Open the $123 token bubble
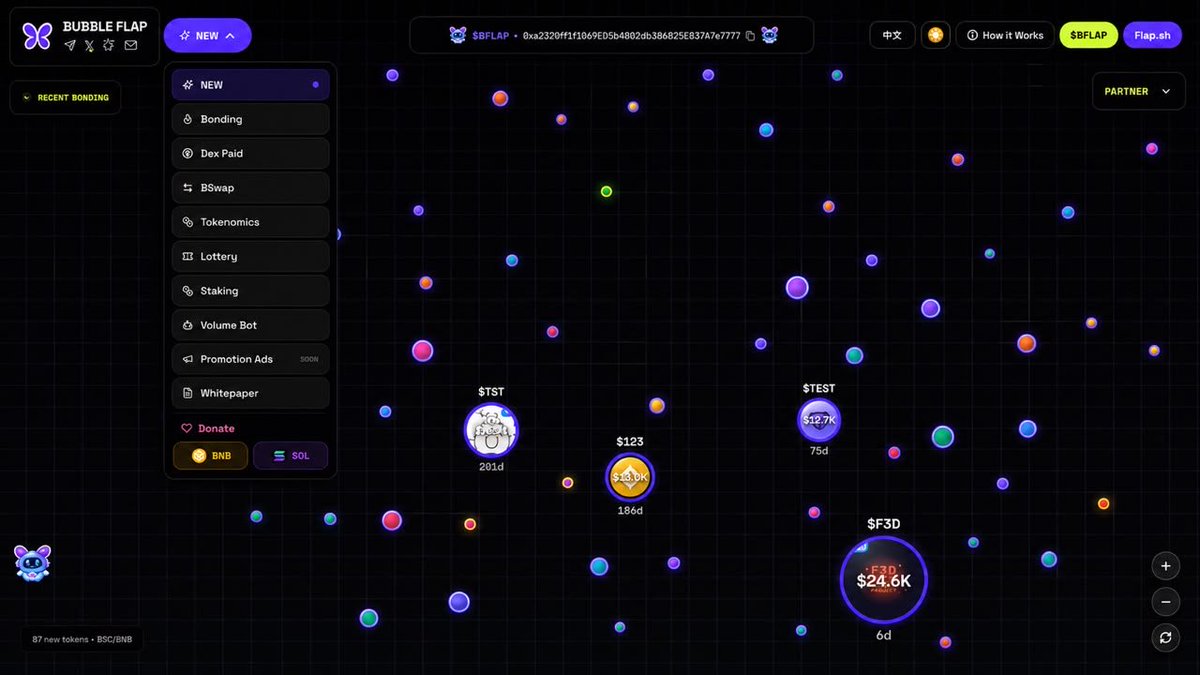 [x=630, y=477]
